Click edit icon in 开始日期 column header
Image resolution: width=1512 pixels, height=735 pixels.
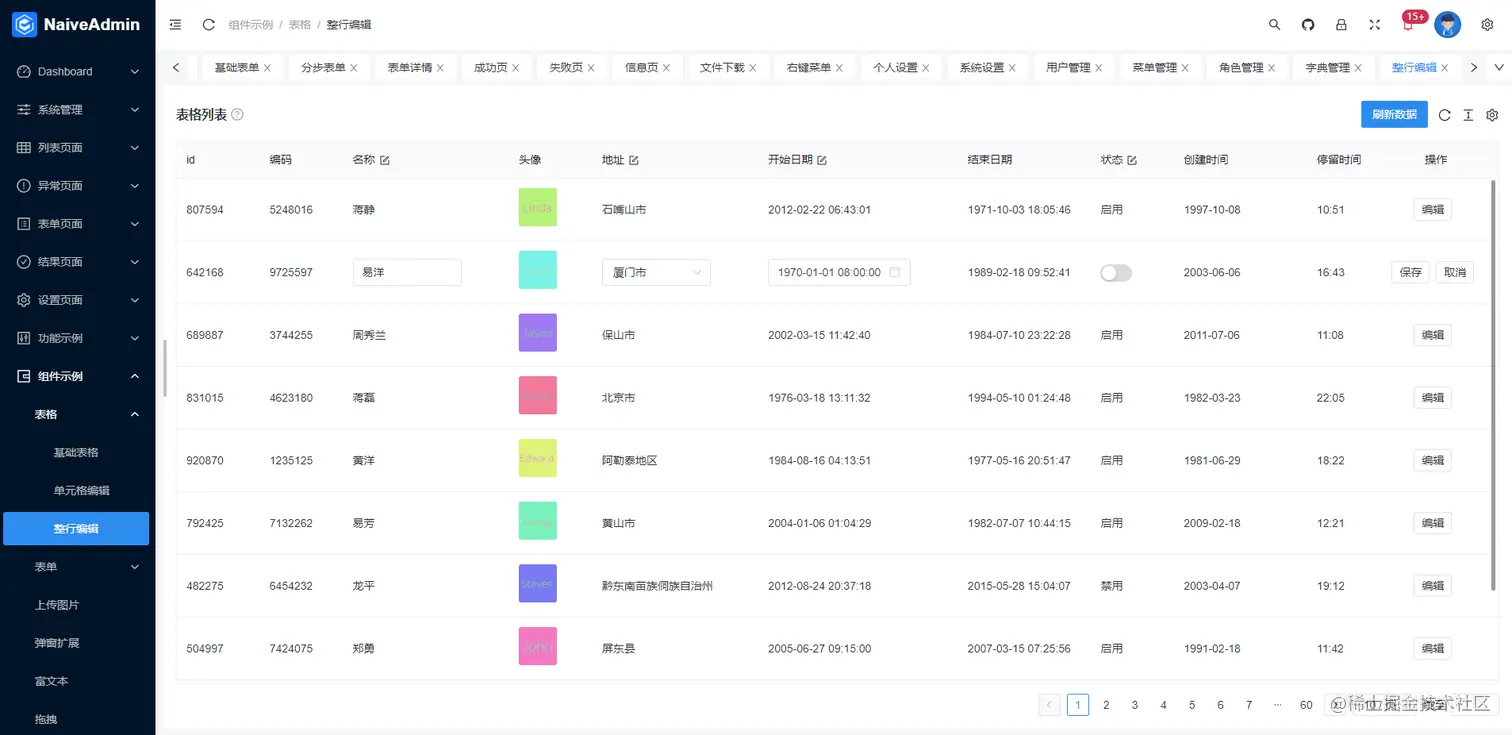pos(822,160)
